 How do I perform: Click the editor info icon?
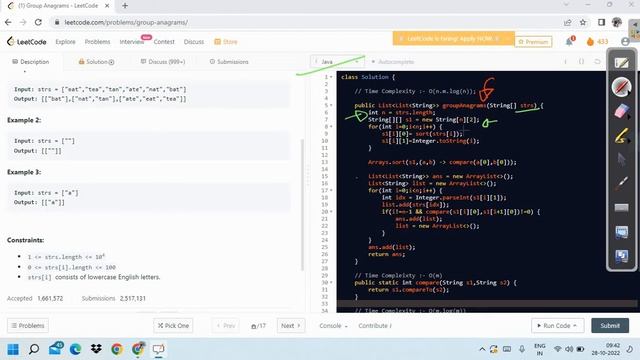(x=565, y=62)
